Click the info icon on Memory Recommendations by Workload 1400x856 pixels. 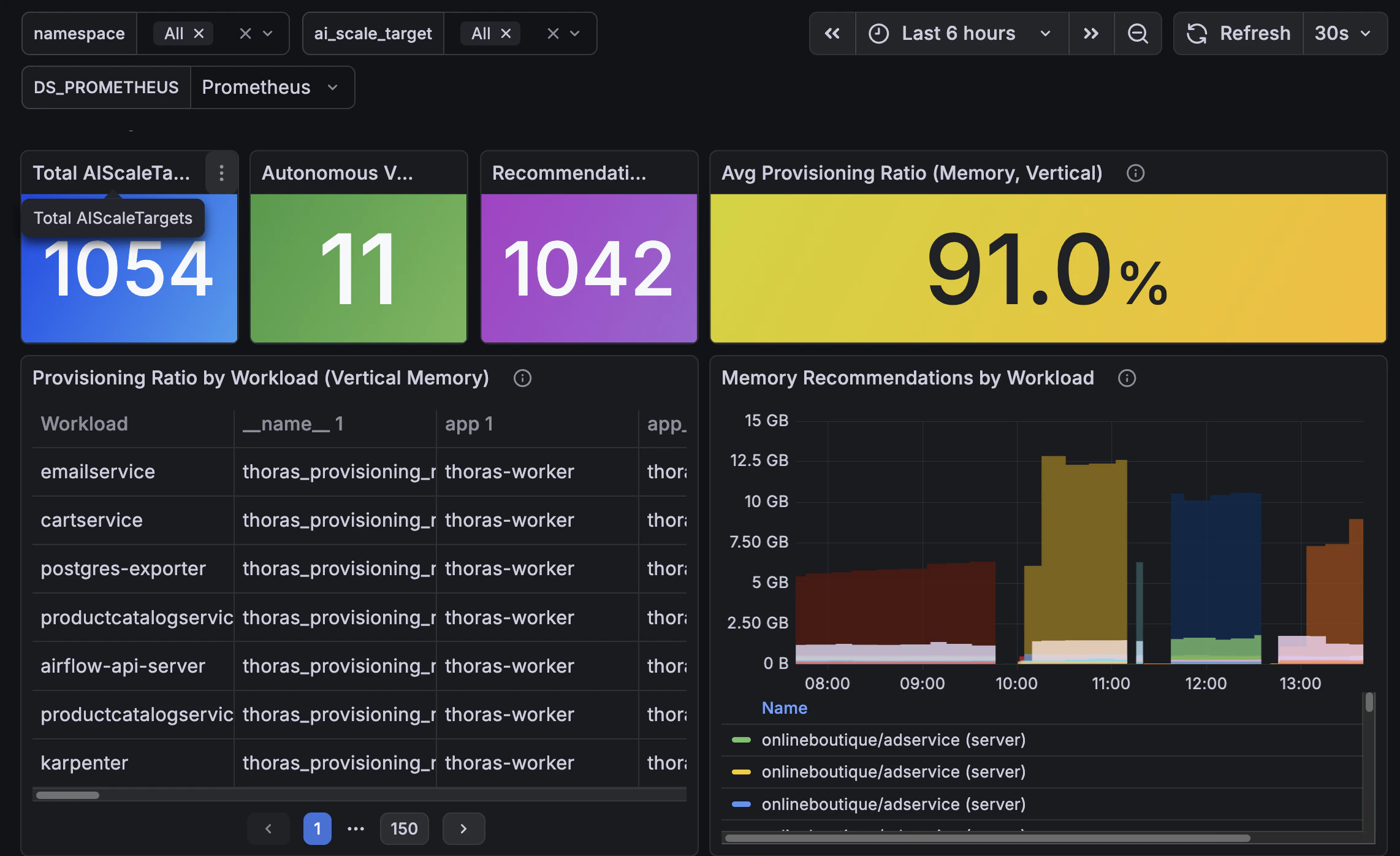1127,378
